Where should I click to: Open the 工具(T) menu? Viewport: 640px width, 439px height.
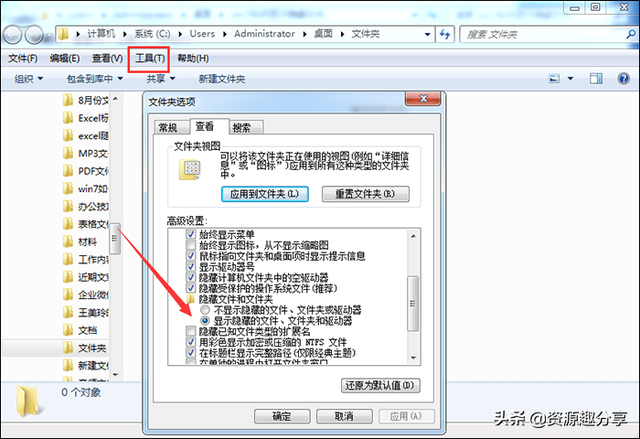click(150, 59)
